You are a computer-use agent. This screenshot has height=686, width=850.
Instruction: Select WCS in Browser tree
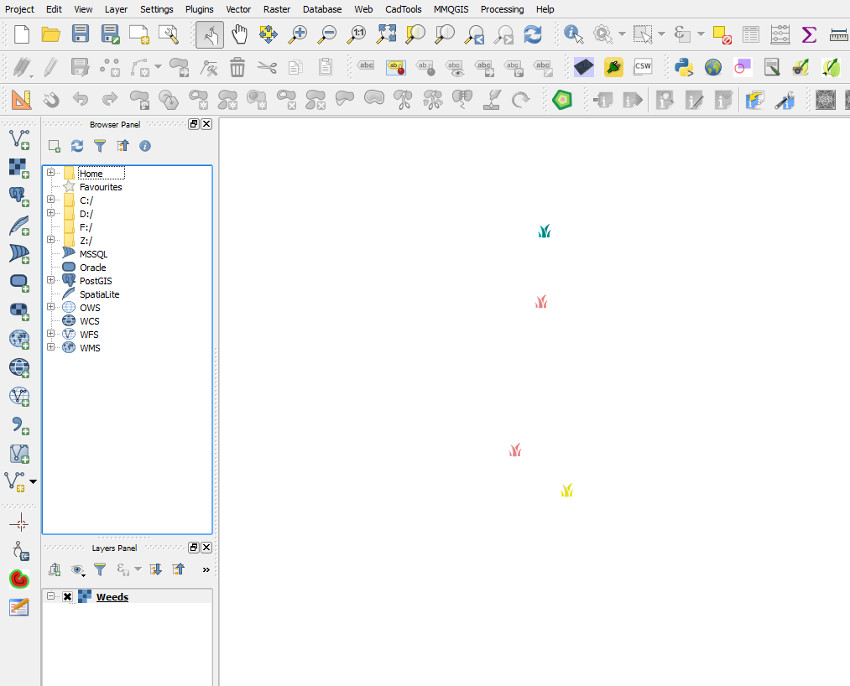(x=89, y=321)
